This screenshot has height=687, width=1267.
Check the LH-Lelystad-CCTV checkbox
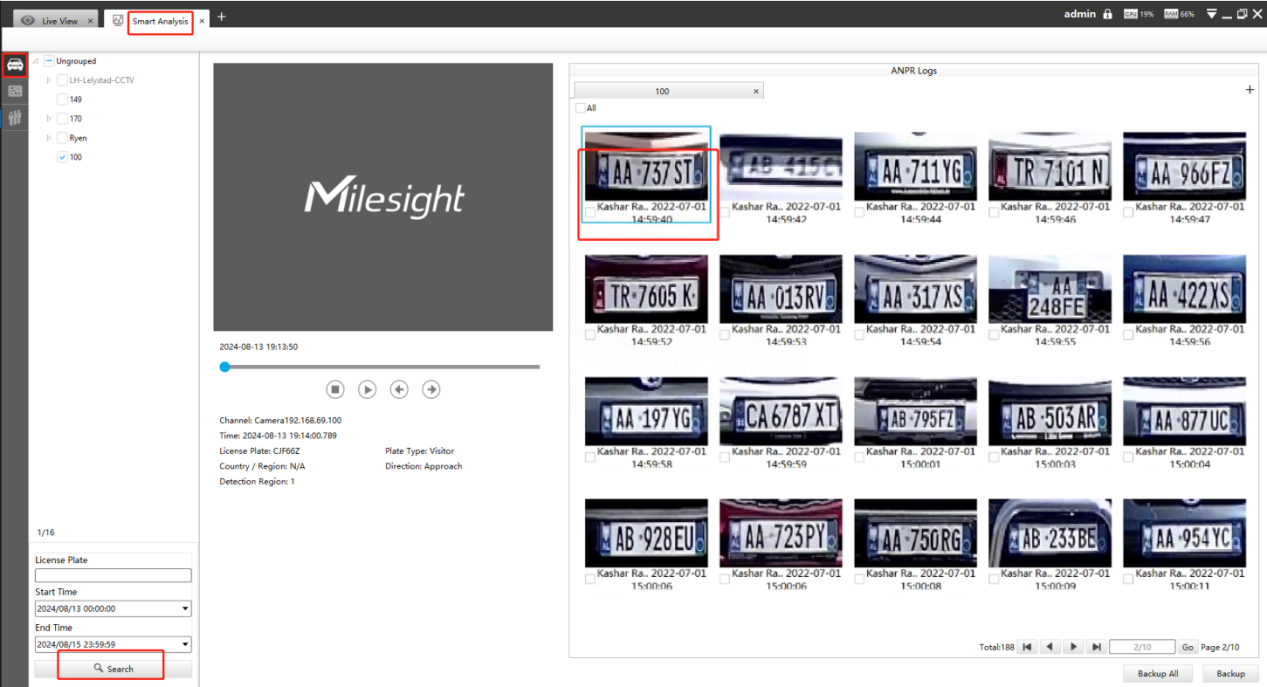pos(63,80)
